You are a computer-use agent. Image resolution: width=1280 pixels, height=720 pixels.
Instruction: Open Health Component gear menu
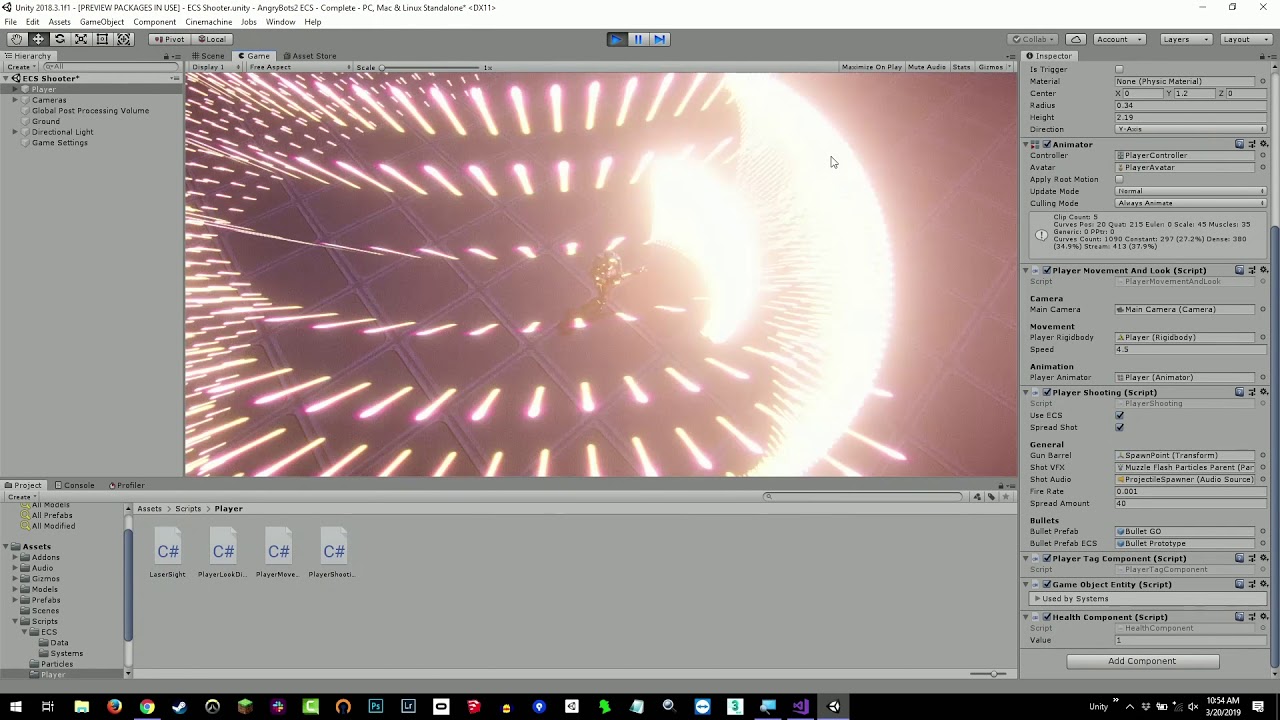coord(1264,617)
